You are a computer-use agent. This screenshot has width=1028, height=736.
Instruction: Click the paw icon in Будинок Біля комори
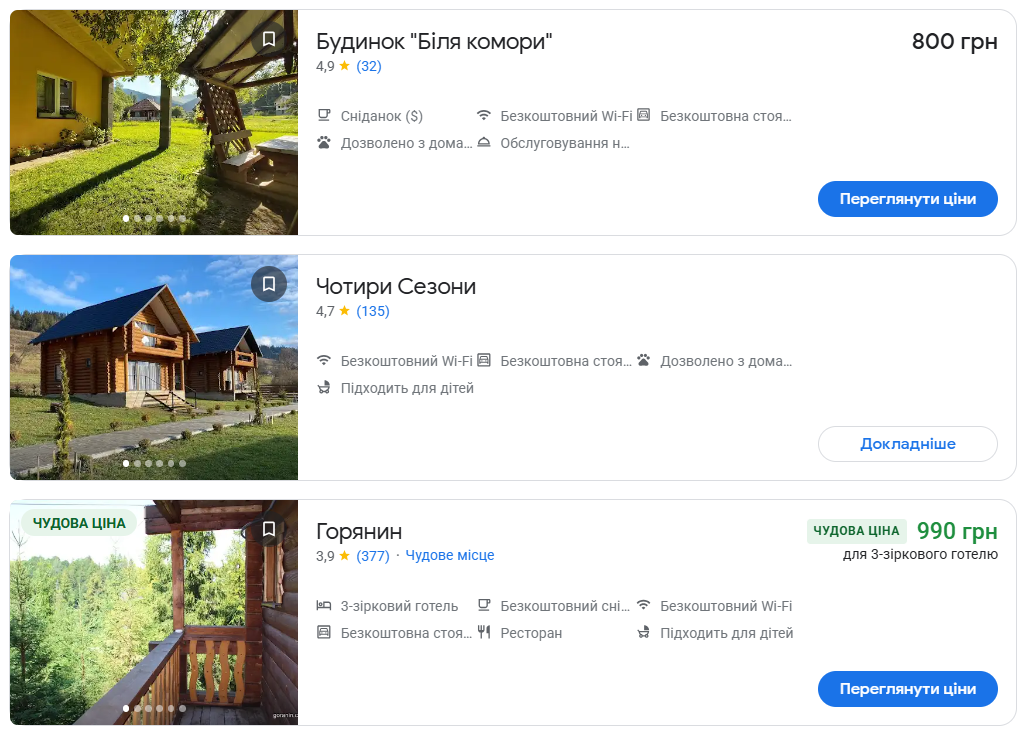324,143
